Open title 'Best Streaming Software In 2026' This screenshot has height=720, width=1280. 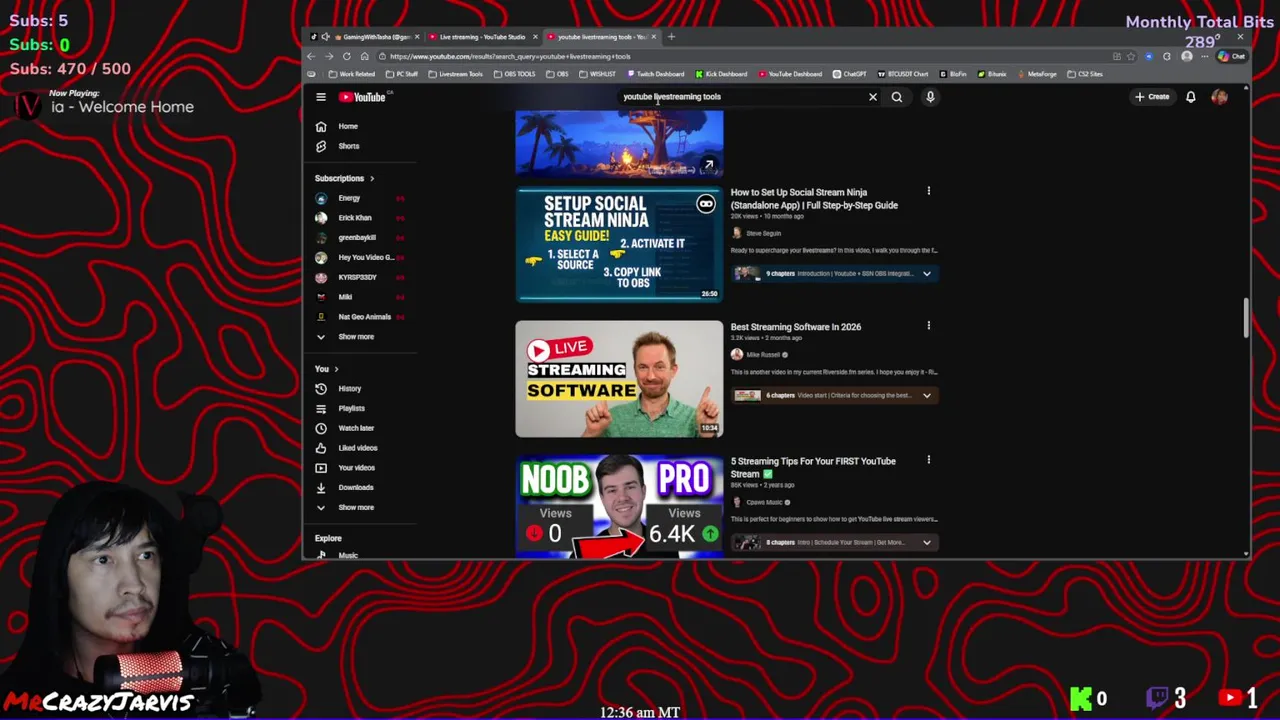click(795, 327)
